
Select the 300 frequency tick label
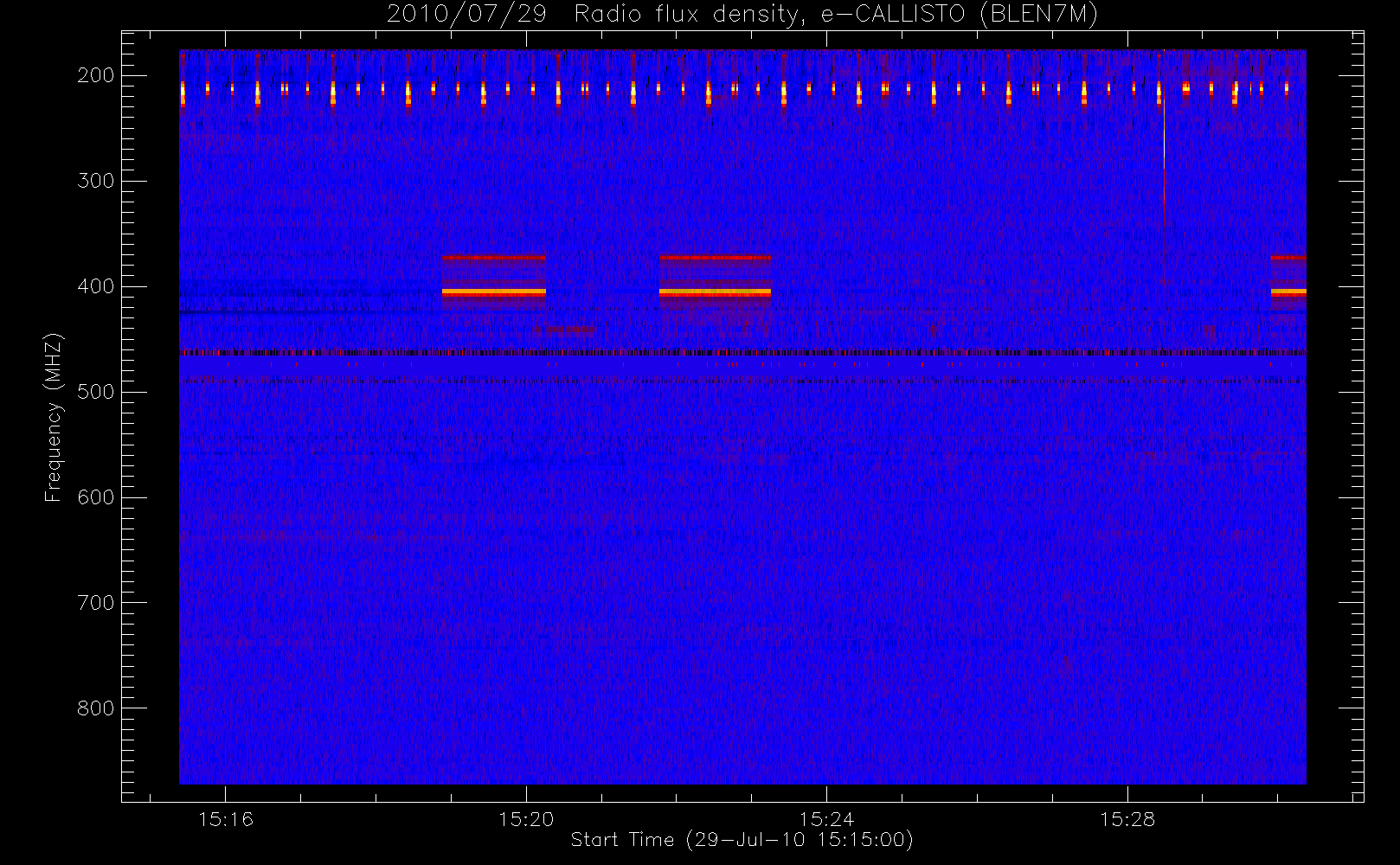[x=95, y=181]
